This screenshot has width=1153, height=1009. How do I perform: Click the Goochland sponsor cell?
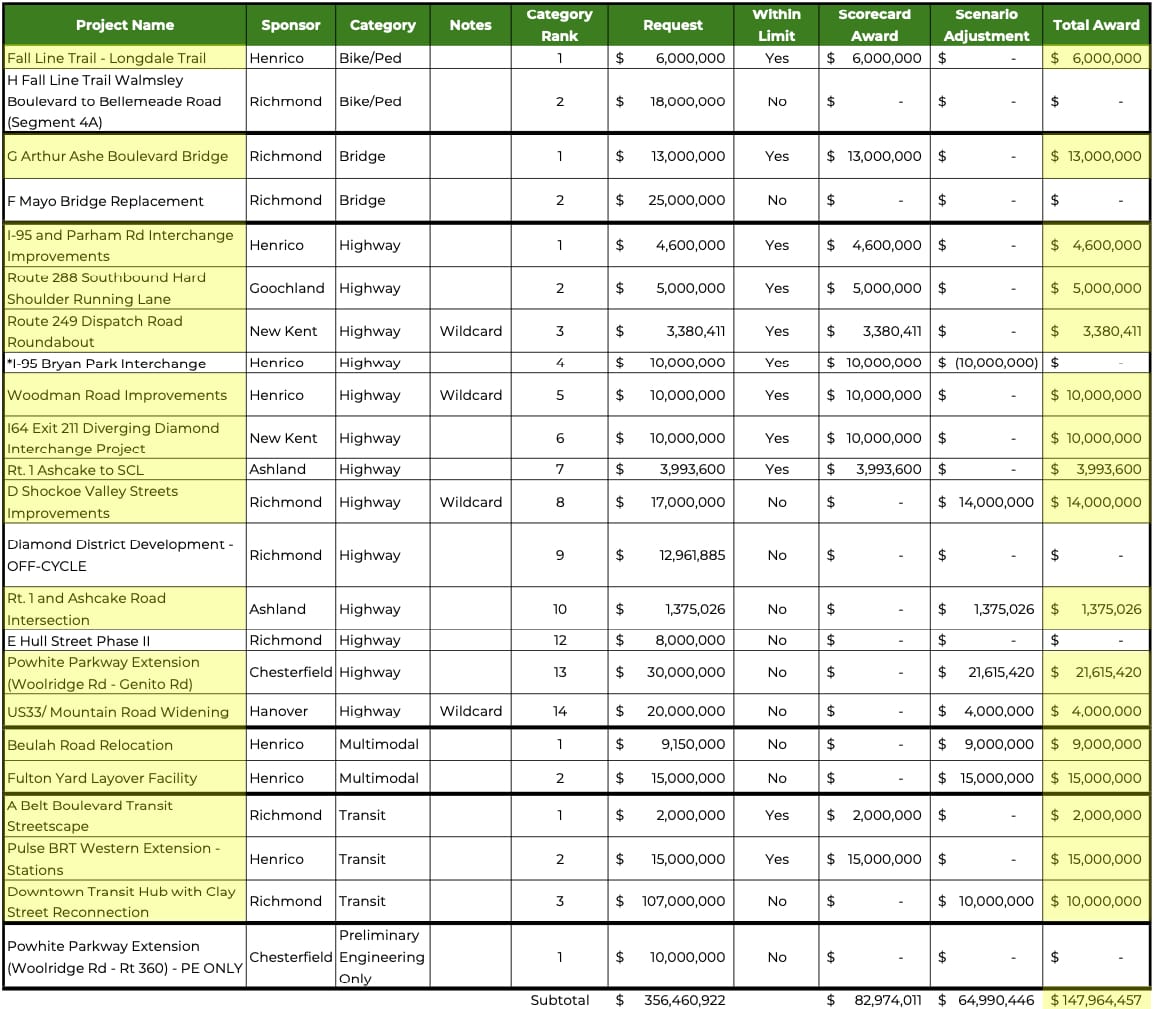point(287,288)
